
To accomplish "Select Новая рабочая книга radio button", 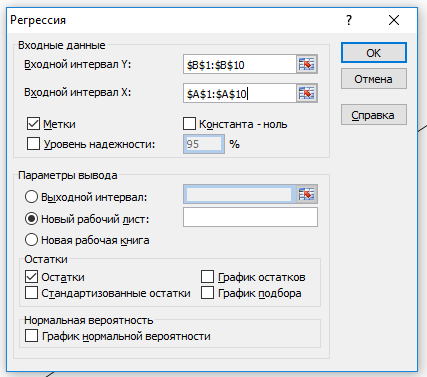I will [x=31, y=240].
